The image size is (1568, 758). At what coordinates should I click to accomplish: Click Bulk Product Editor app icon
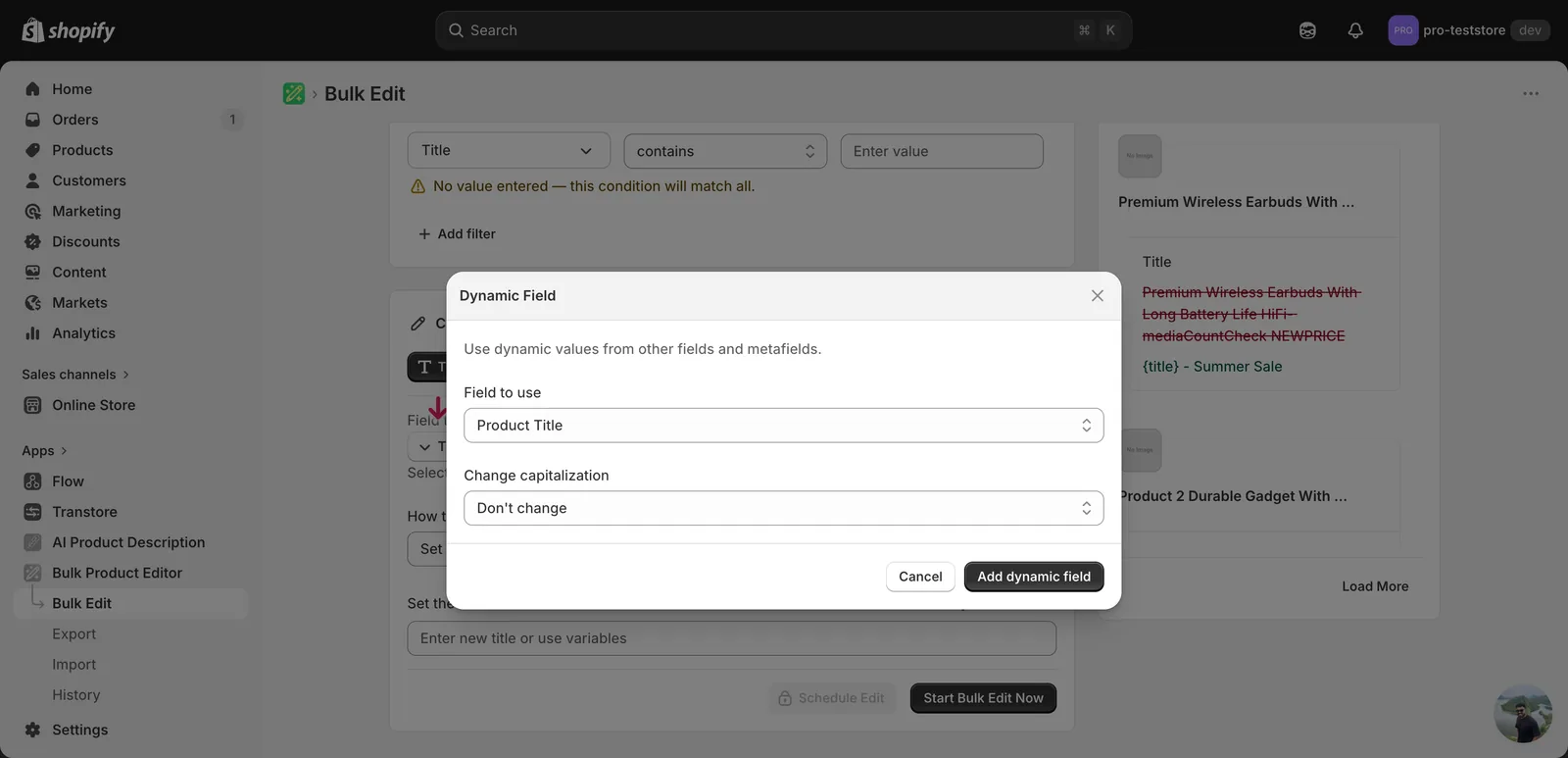tap(32, 573)
